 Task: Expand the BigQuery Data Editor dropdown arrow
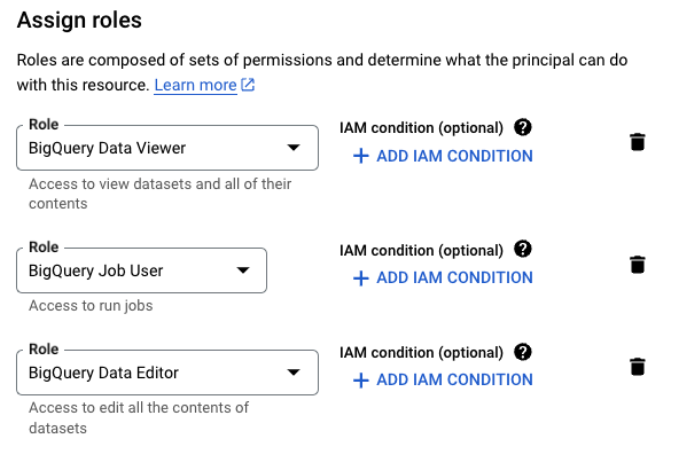(x=293, y=373)
